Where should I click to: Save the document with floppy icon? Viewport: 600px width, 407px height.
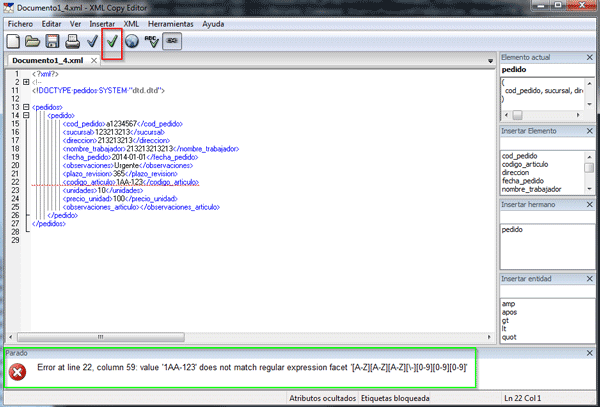(52, 42)
